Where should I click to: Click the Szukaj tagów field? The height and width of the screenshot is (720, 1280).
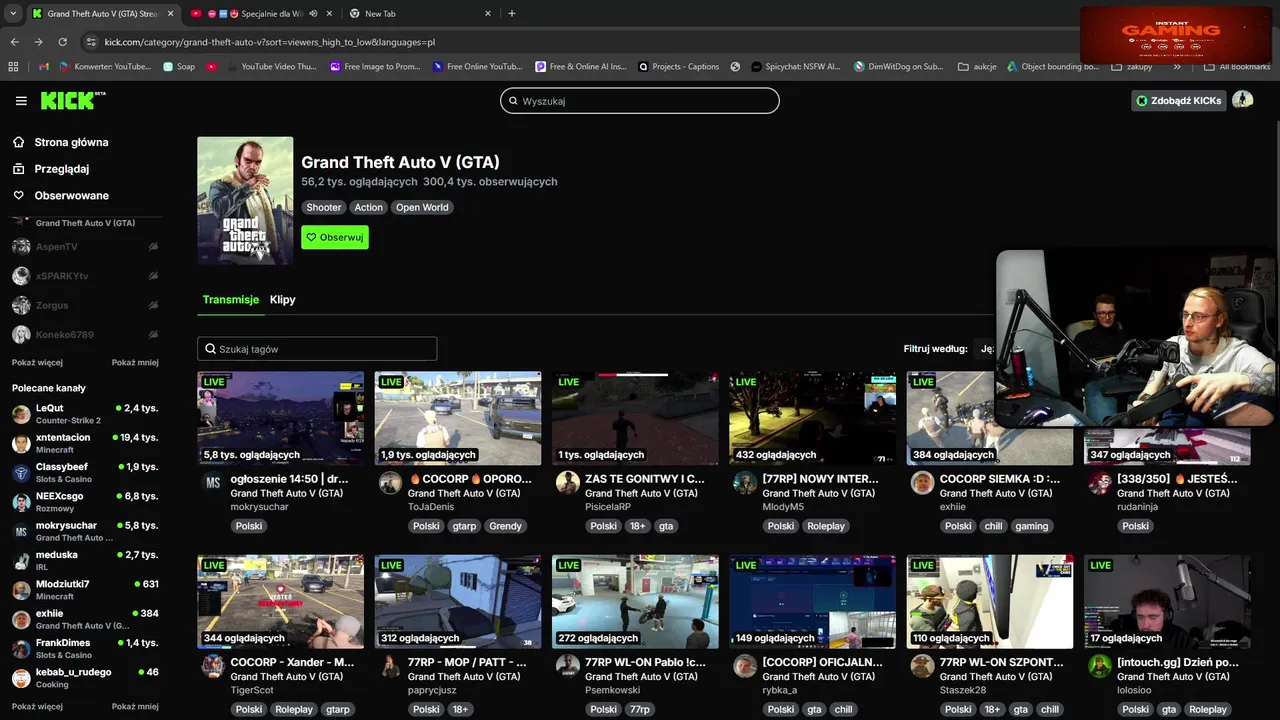[x=317, y=349]
